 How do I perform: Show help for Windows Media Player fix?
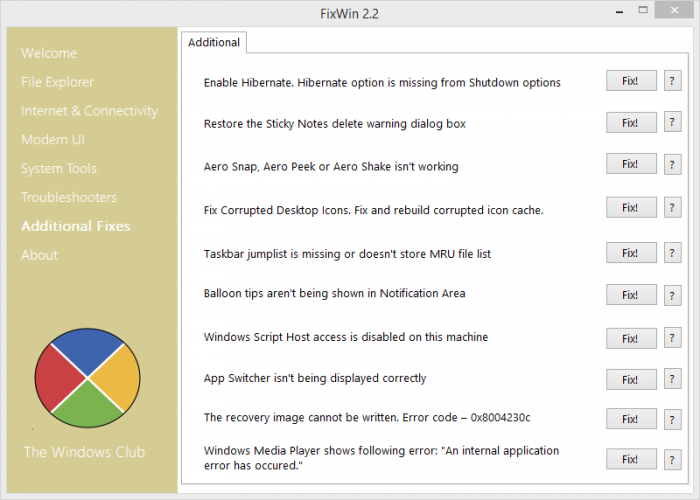click(x=672, y=460)
